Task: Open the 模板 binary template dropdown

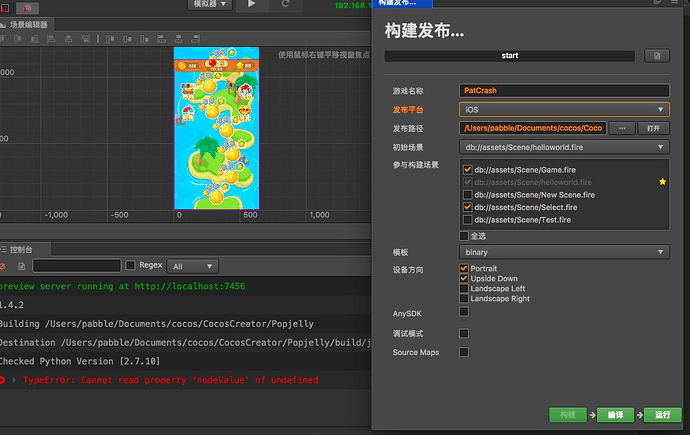Action: point(564,253)
